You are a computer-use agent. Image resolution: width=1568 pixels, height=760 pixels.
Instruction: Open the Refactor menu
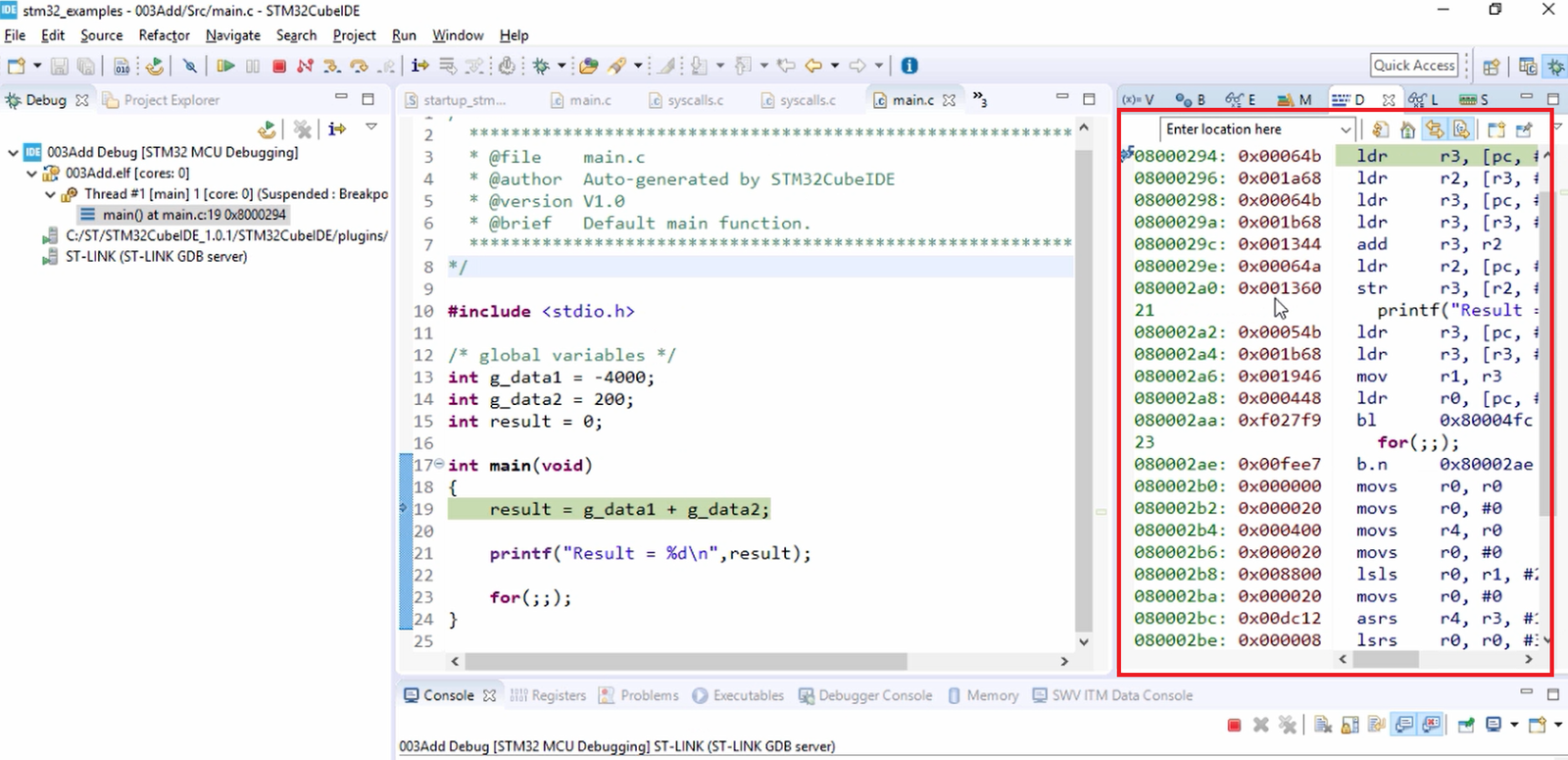164,35
